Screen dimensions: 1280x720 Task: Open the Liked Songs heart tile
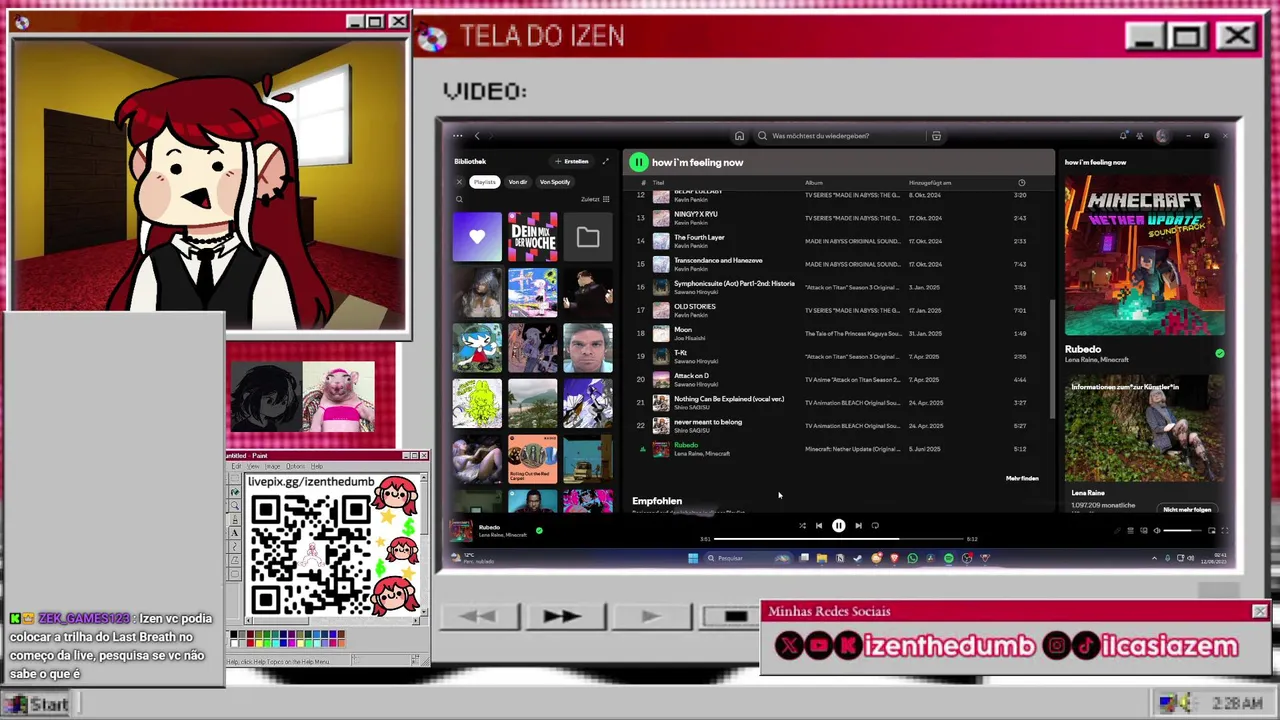coord(477,237)
